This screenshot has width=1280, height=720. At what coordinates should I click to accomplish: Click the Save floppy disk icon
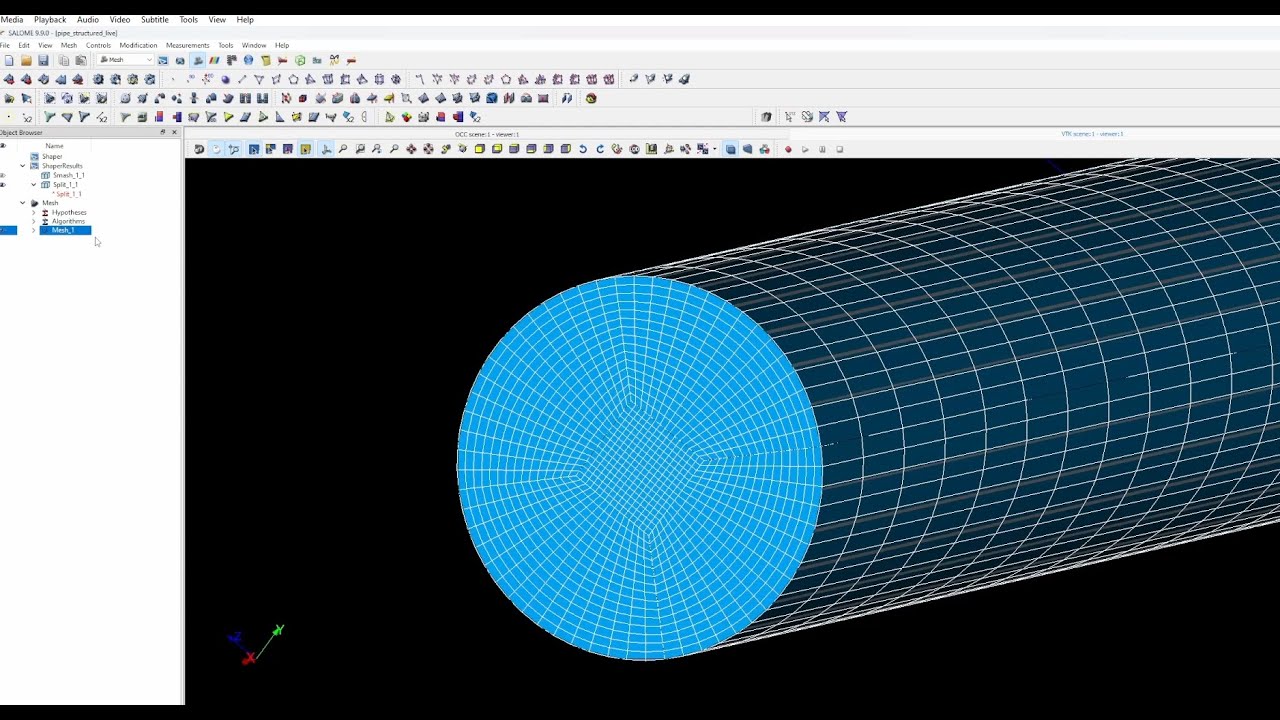coord(43,60)
